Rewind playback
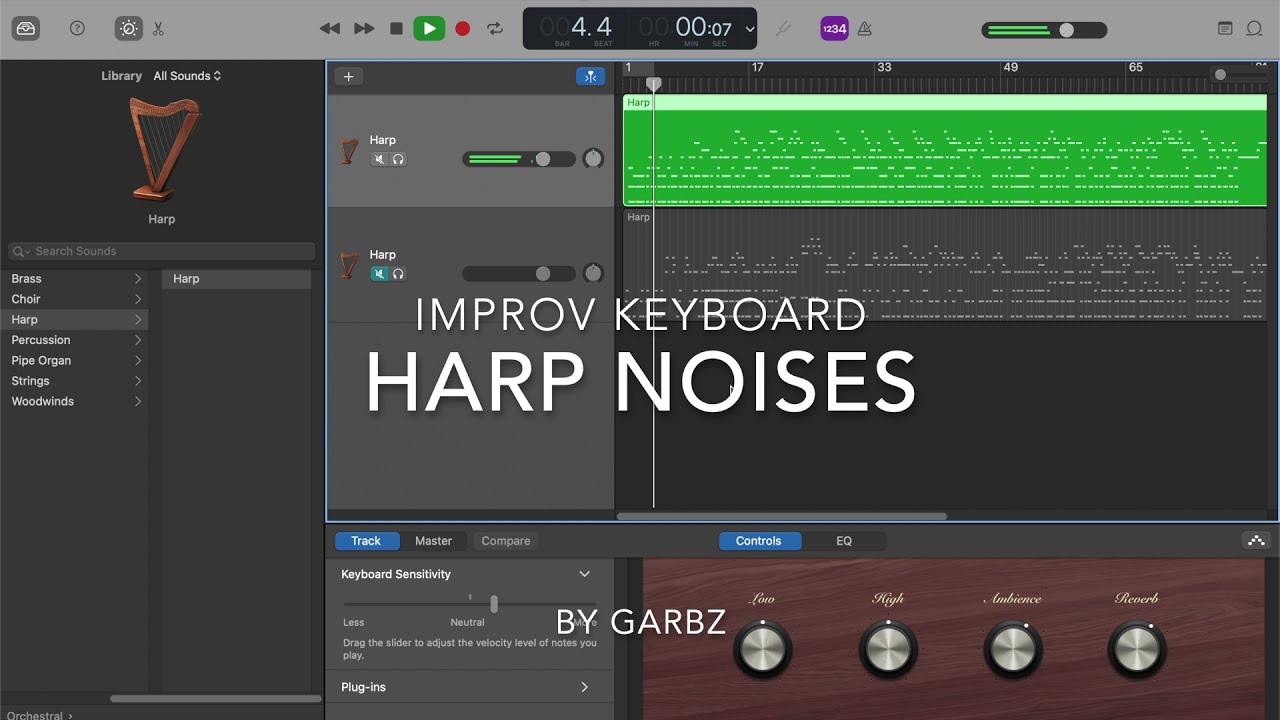 coord(330,29)
